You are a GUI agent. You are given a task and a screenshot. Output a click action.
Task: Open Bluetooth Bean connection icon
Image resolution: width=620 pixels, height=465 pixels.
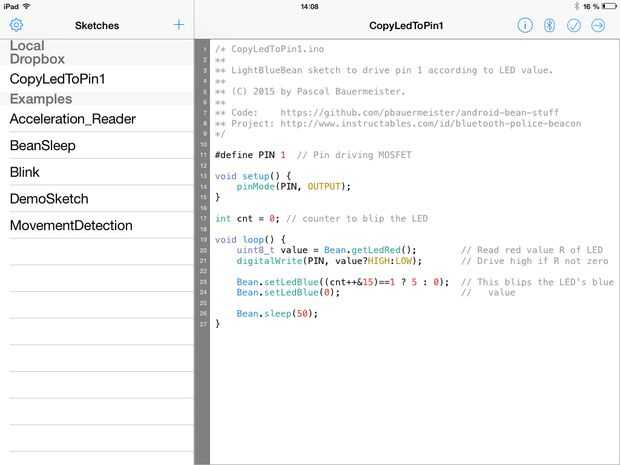549,25
